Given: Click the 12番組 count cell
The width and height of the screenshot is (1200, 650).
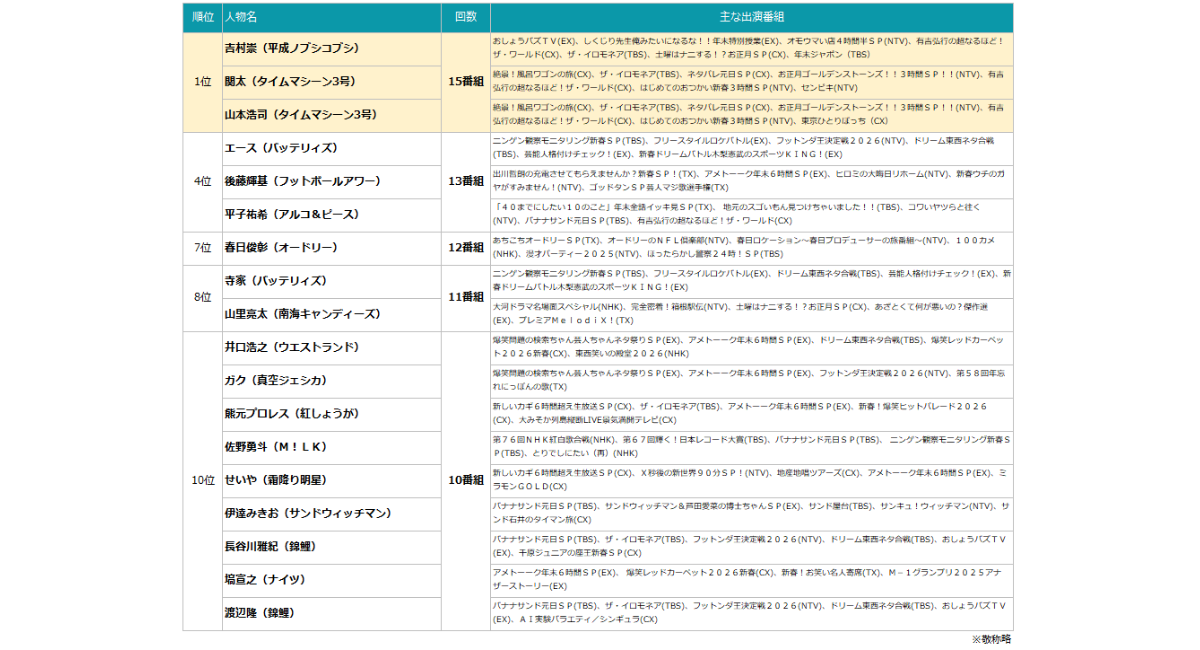Looking at the screenshot, I should (x=465, y=248).
